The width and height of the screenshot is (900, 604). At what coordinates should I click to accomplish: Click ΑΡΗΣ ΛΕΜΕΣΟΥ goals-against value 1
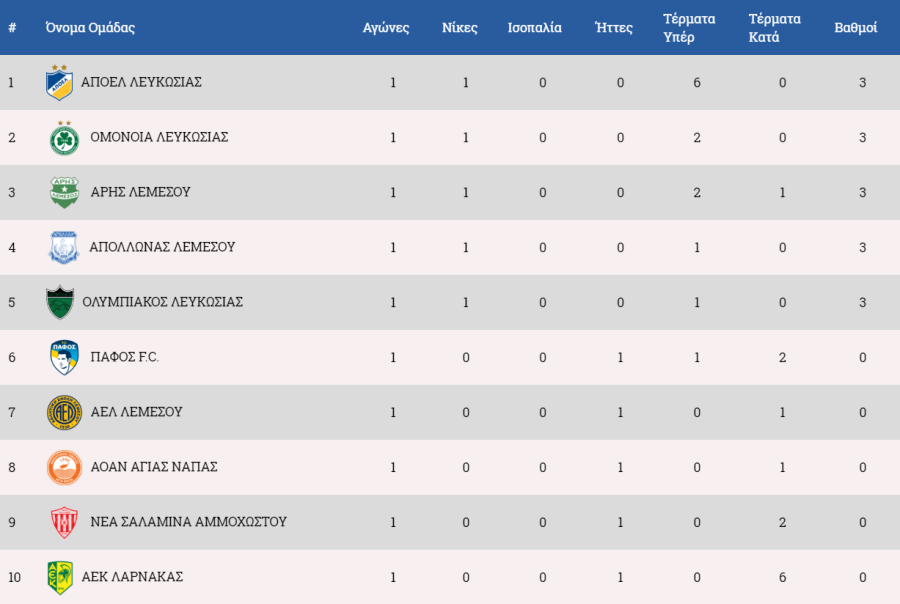pos(782,192)
